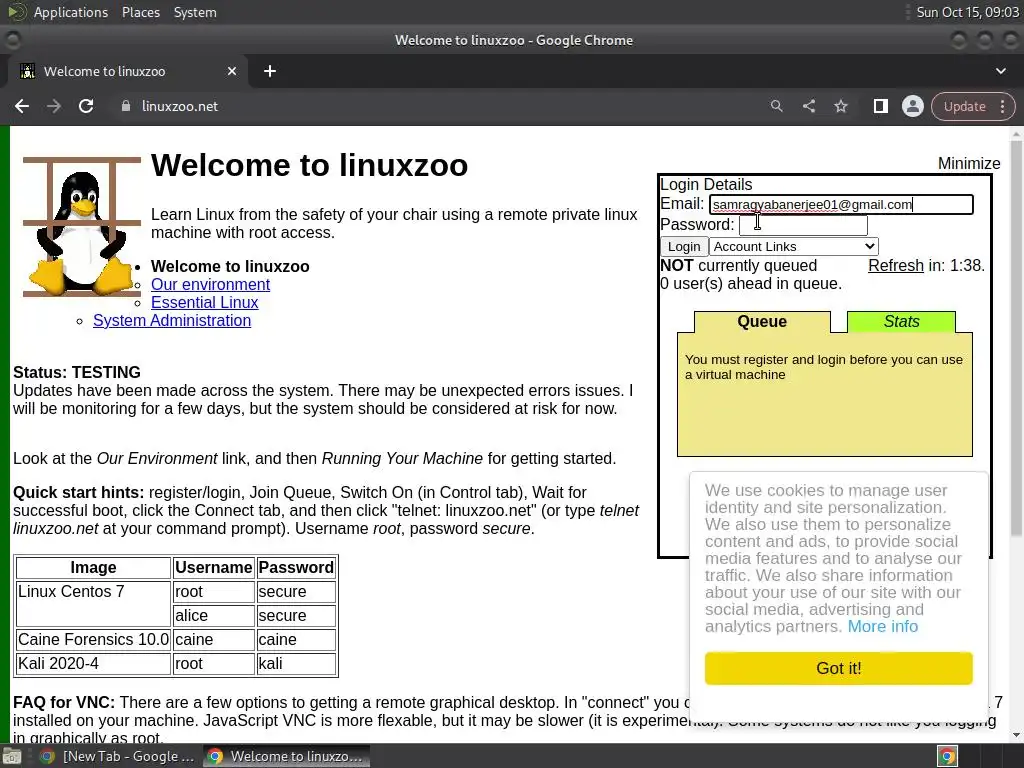Image resolution: width=1024 pixels, height=768 pixels.
Task: Open the Essential Linux link
Action: point(204,302)
